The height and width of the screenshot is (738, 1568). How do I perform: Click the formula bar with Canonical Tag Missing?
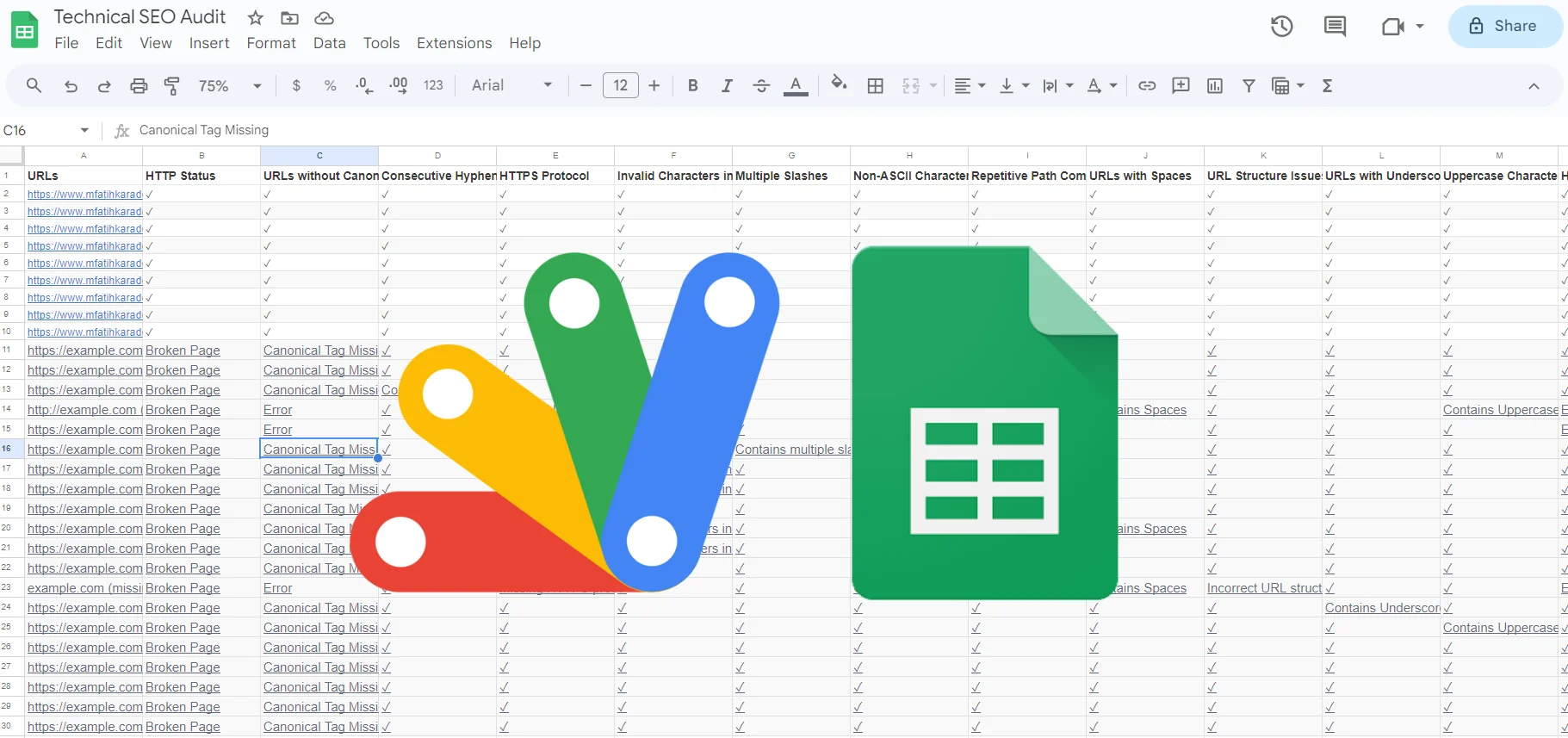[x=848, y=130]
